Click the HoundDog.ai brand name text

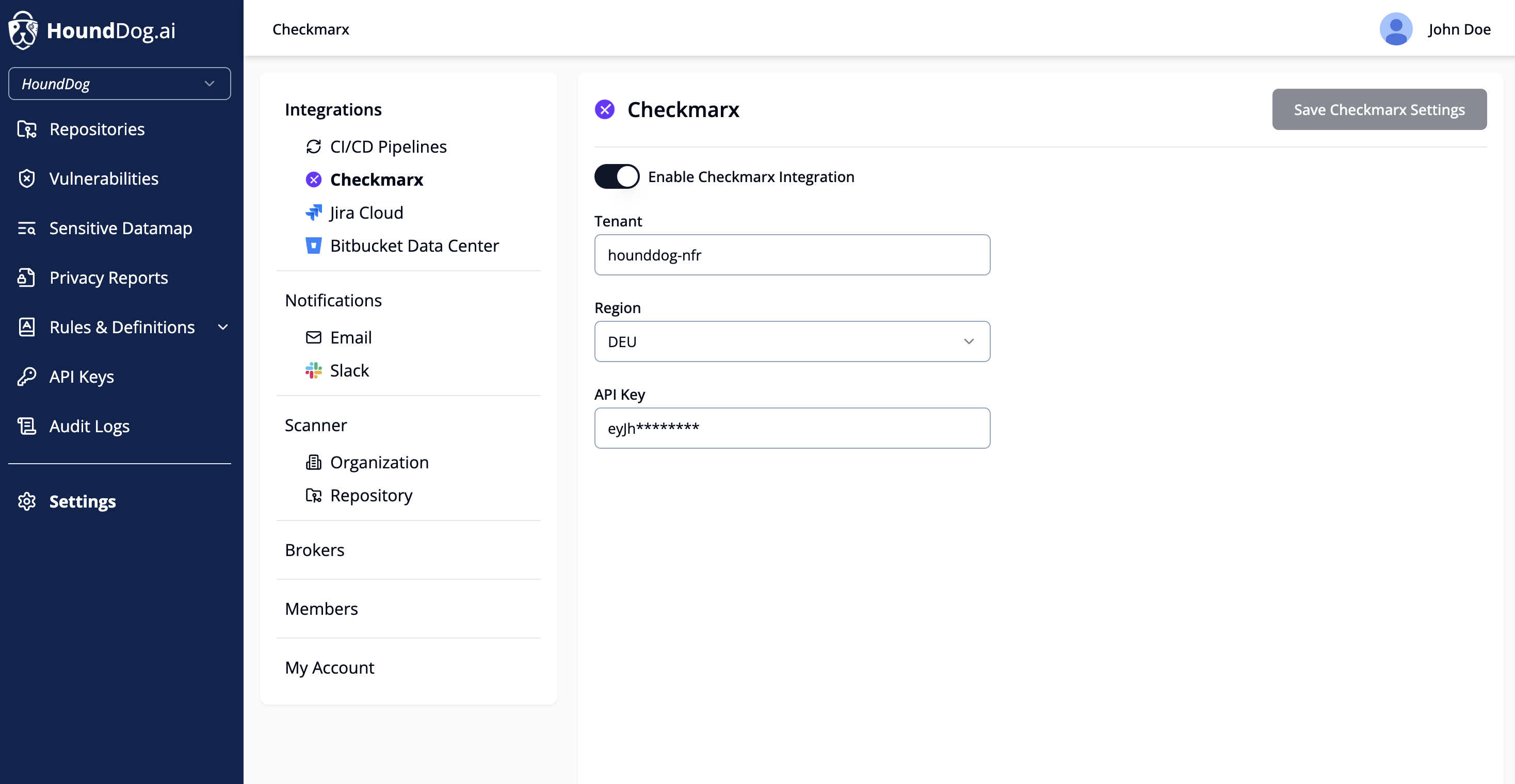(x=110, y=30)
